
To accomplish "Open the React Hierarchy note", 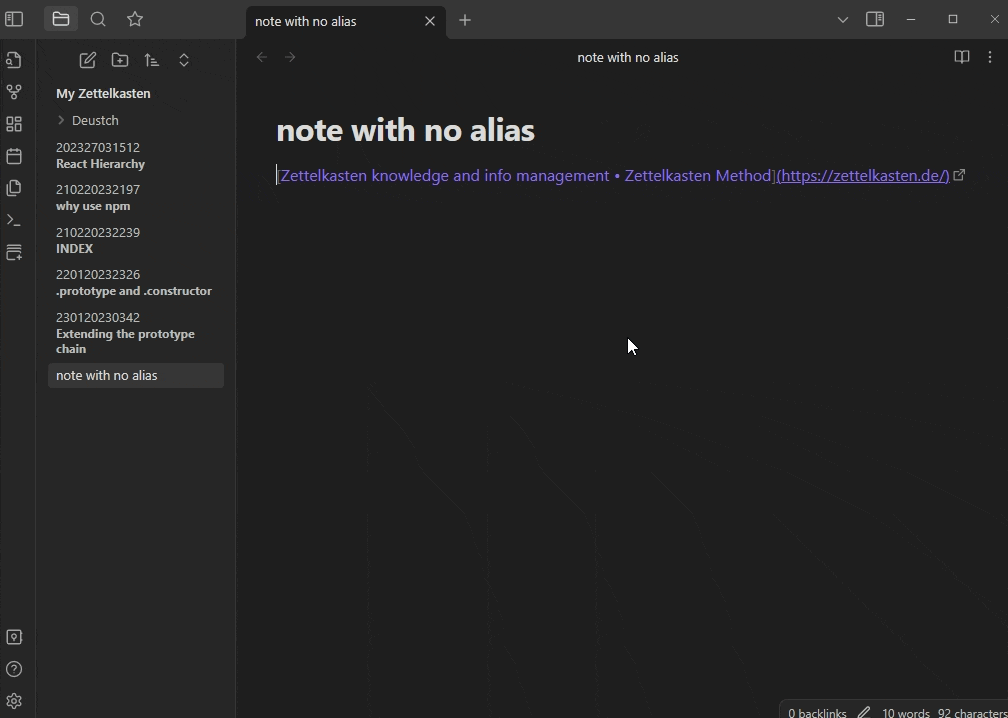I will pos(136,156).
